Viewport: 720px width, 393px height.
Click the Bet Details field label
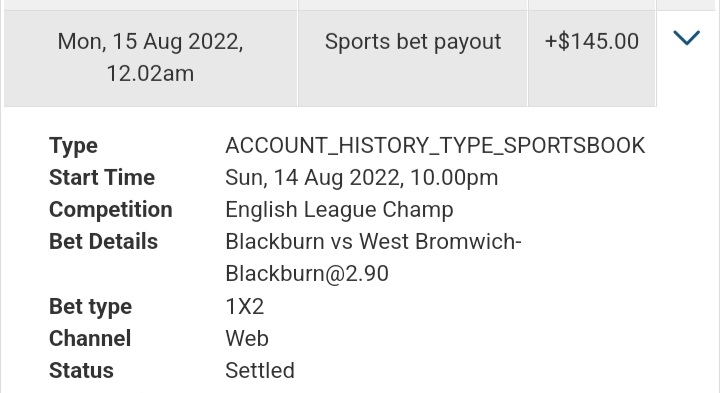pyautogui.click(x=103, y=241)
